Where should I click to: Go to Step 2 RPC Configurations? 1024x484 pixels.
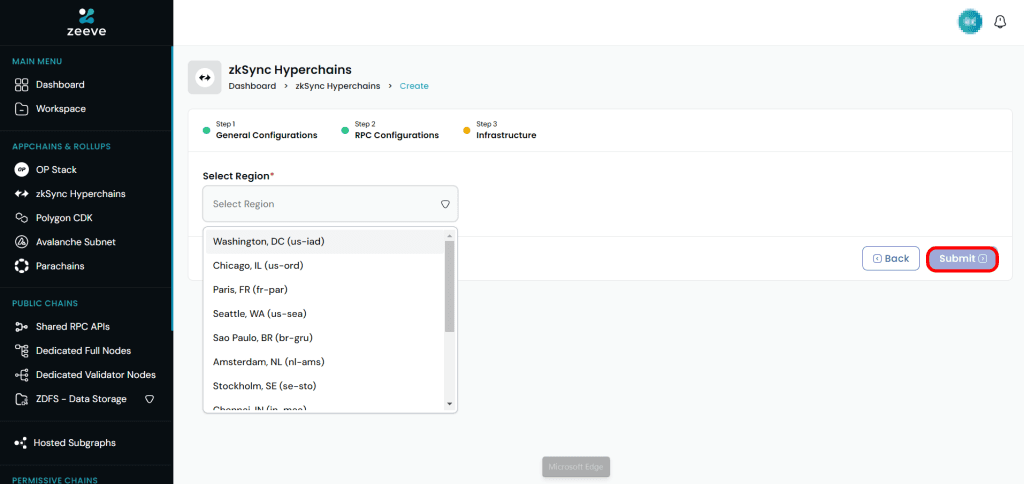coord(390,130)
